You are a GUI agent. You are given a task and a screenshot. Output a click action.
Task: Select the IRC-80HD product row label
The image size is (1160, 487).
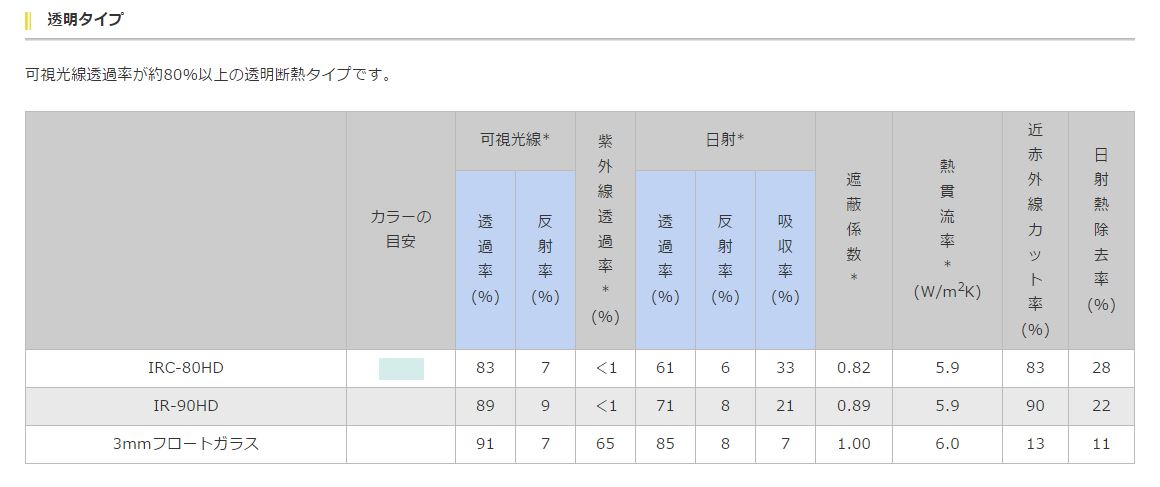[186, 368]
